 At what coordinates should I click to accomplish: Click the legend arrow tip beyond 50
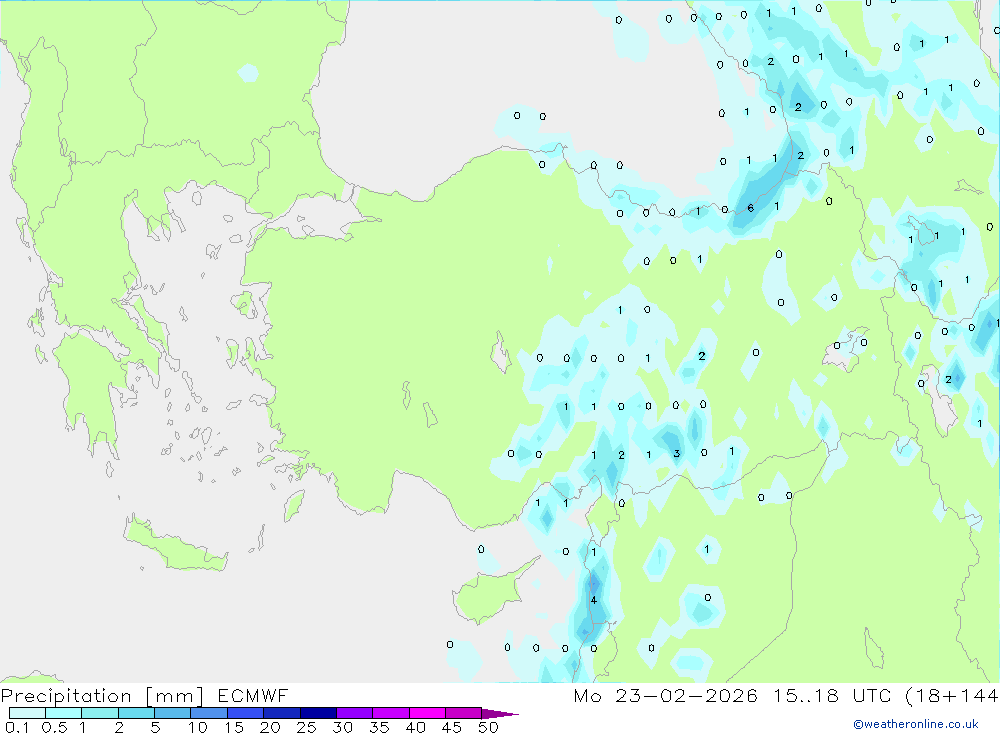[500, 714]
